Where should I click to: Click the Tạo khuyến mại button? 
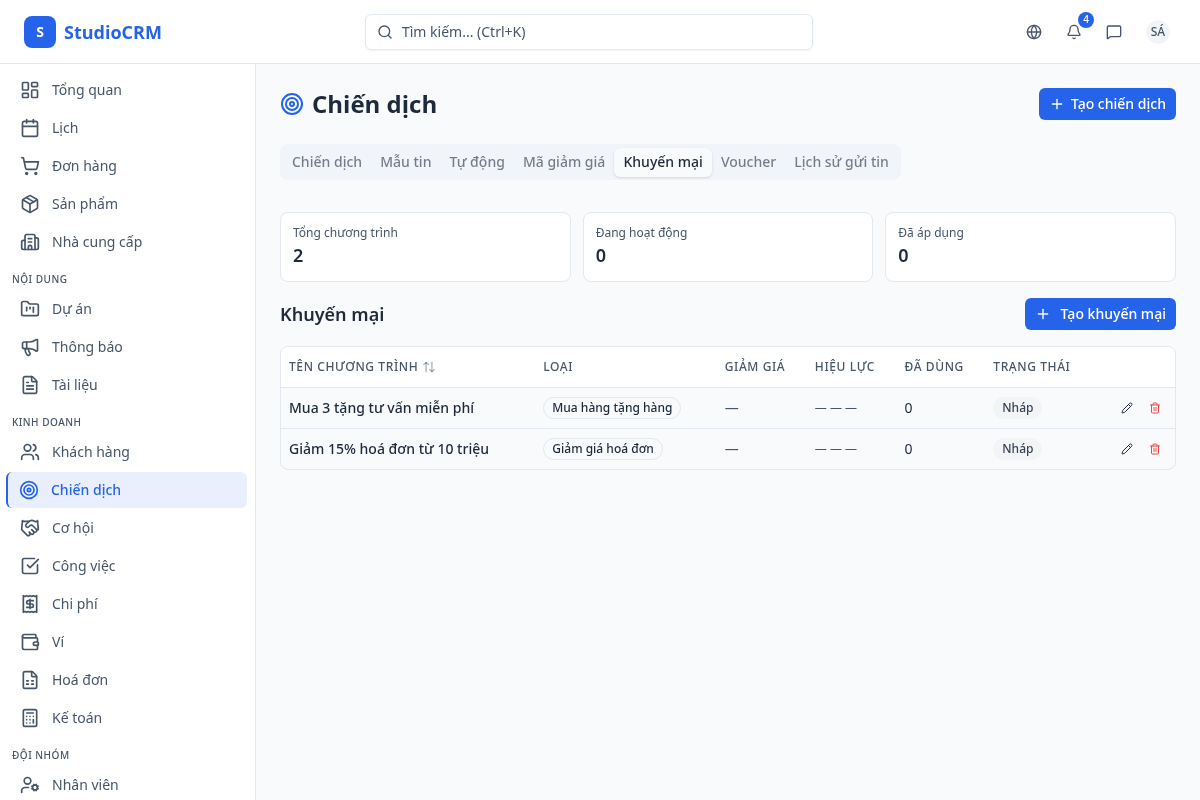[1100, 314]
